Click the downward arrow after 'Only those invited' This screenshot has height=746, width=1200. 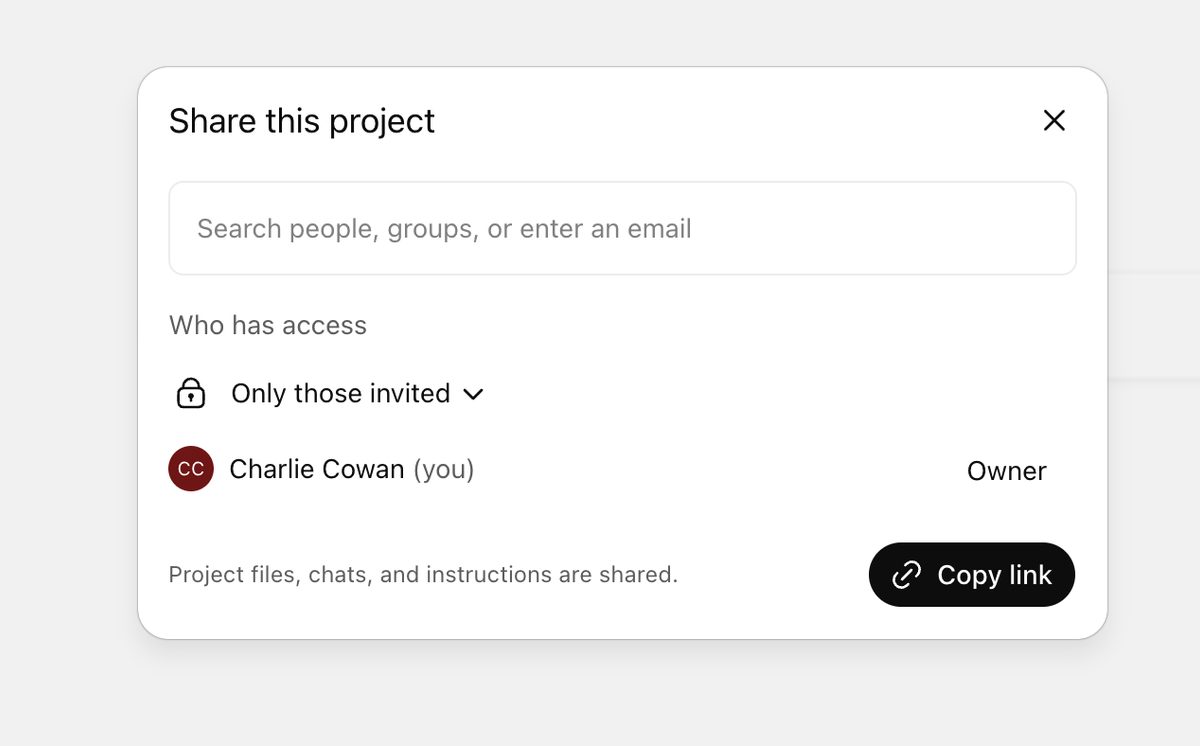[x=474, y=394]
